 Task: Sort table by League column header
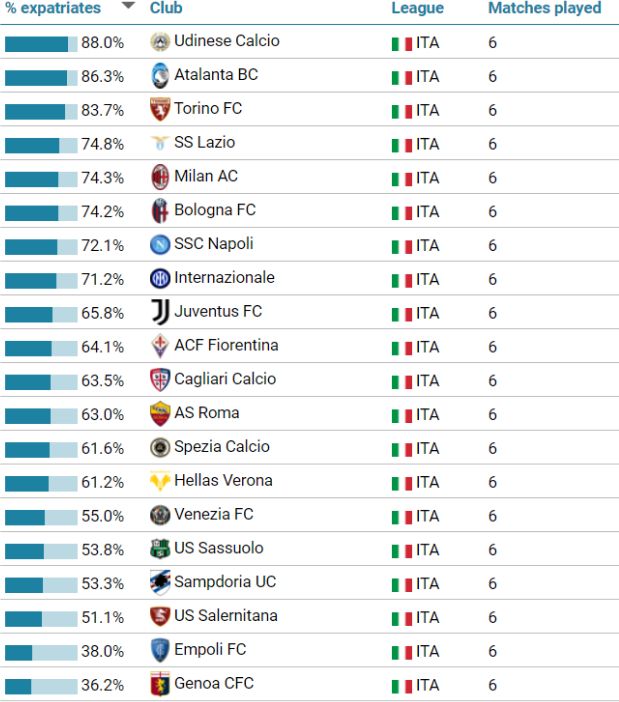coord(417,8)
